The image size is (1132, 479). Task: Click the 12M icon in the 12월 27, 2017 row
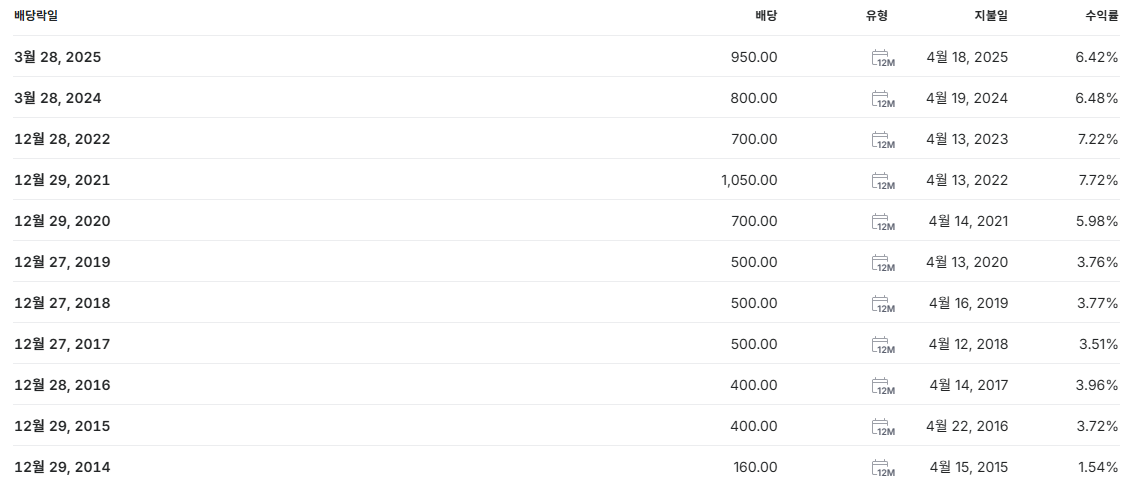(883, 345)
